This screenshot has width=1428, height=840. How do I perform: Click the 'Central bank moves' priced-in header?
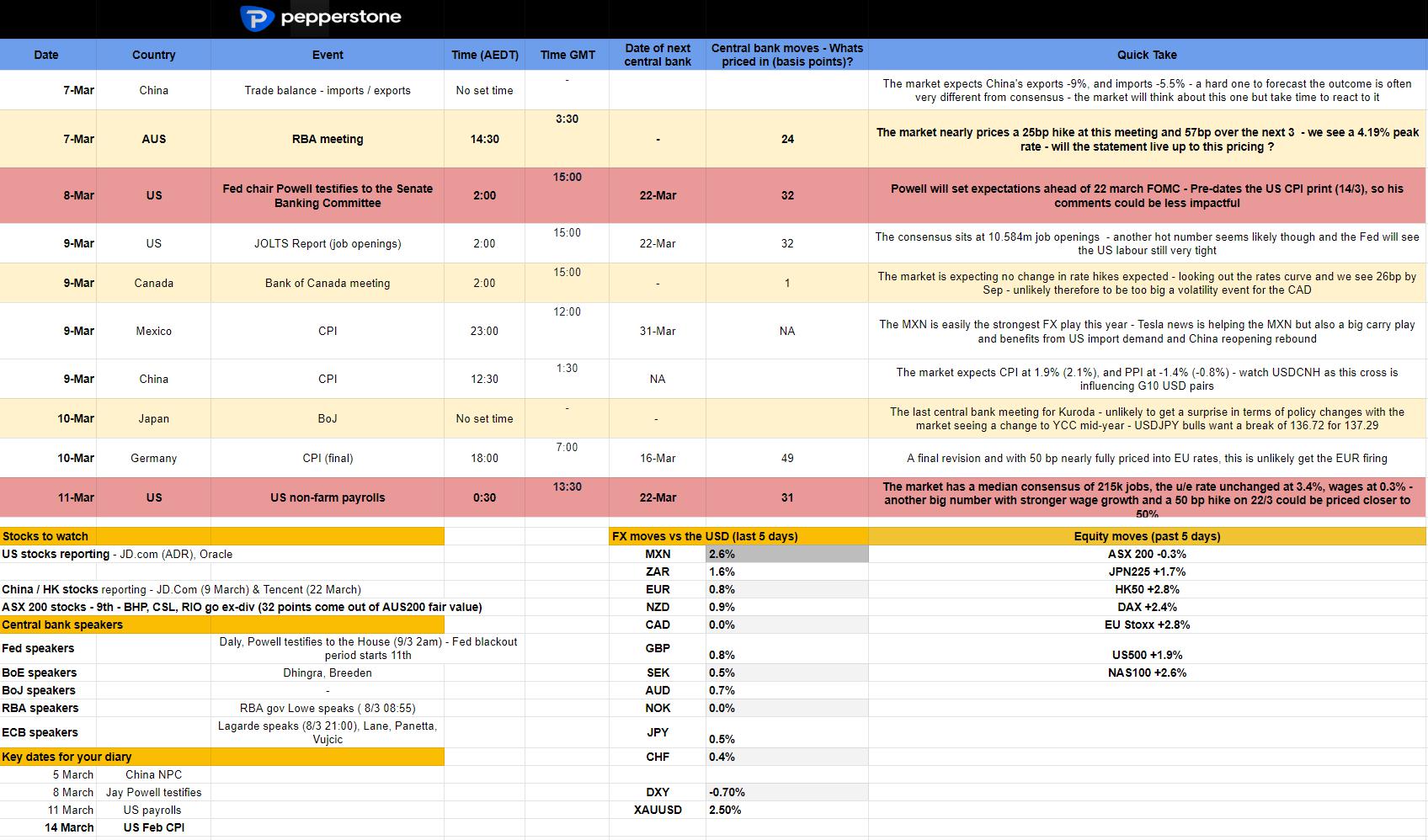[x=787, y=55]
